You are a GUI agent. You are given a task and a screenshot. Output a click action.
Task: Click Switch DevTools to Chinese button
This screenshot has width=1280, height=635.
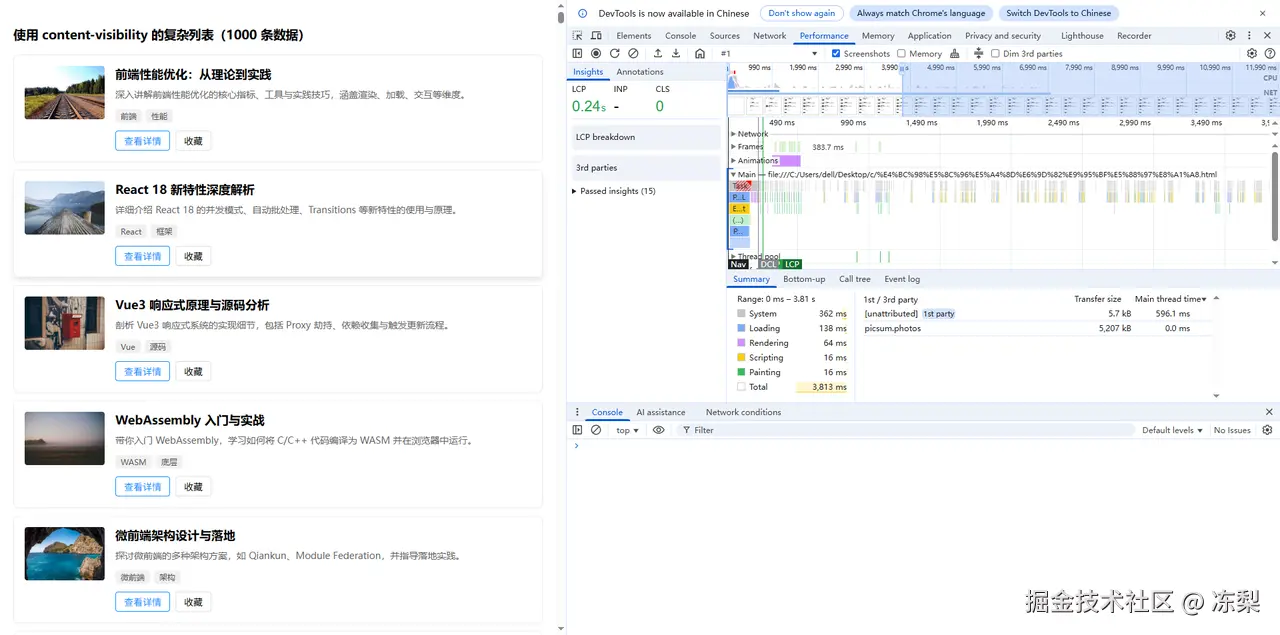(x=1058, y=13)
